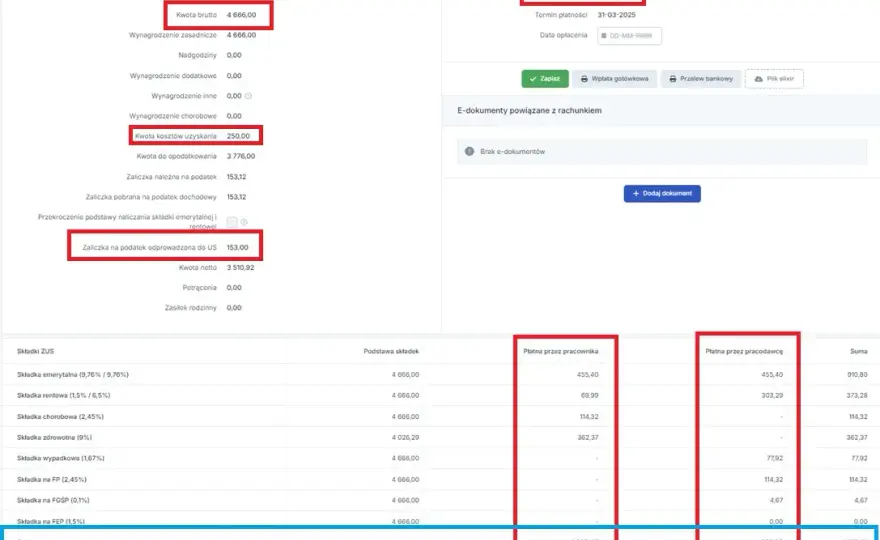The width and height of the screenshot is (880, 540).
Task: Click the E-dokumenty powiązane z rachunkiem heading
Action: tap(529, 111)
